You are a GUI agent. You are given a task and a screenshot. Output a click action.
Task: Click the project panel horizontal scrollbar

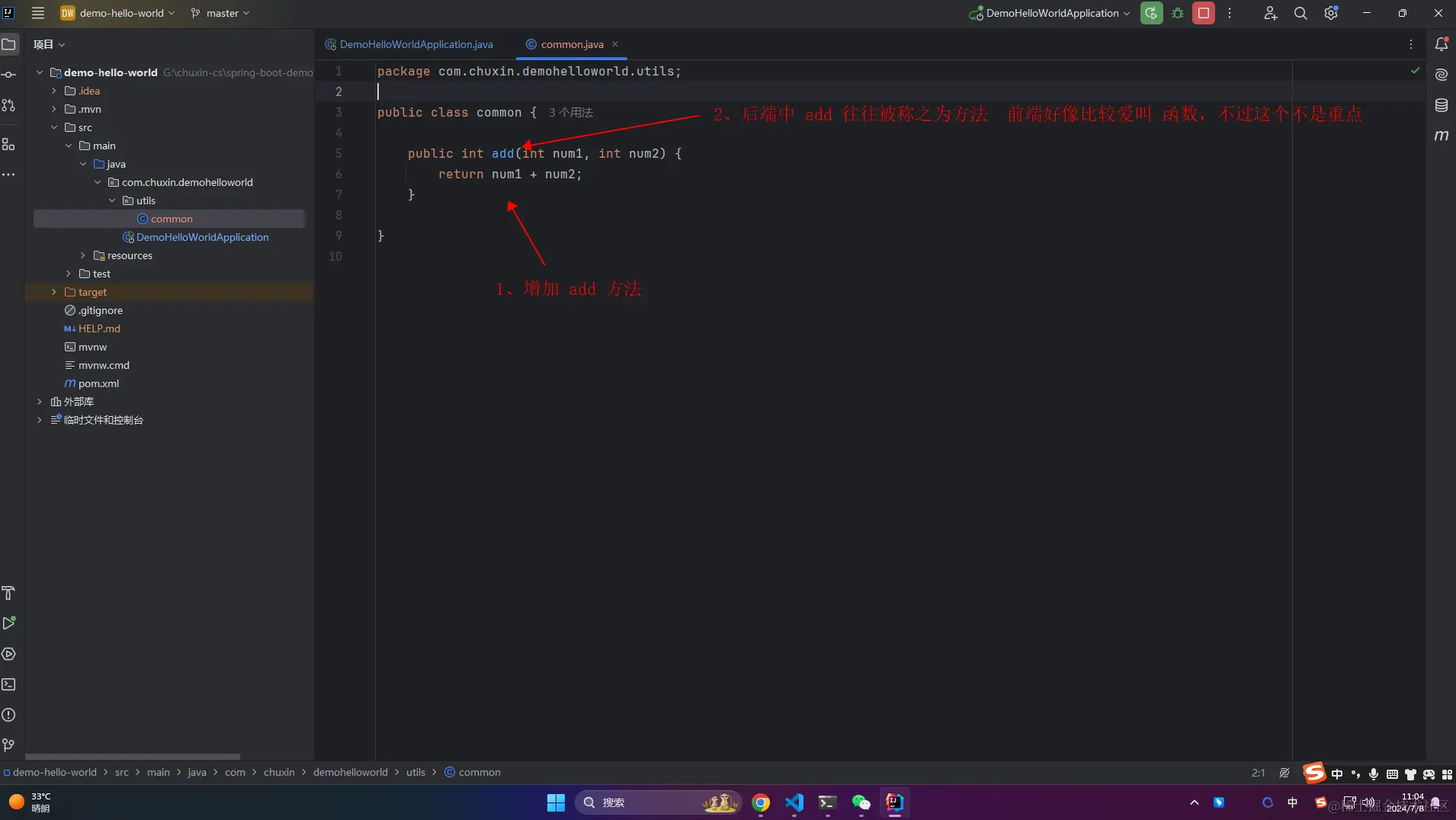click(133, 757)
